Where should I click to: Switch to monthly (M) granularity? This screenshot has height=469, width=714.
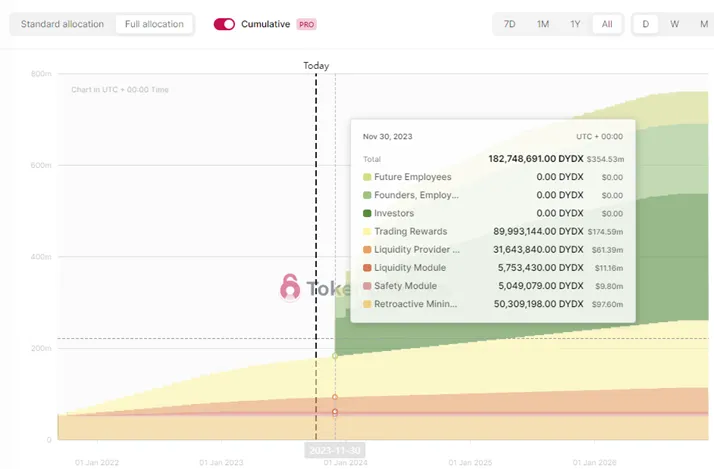[704, 24]
